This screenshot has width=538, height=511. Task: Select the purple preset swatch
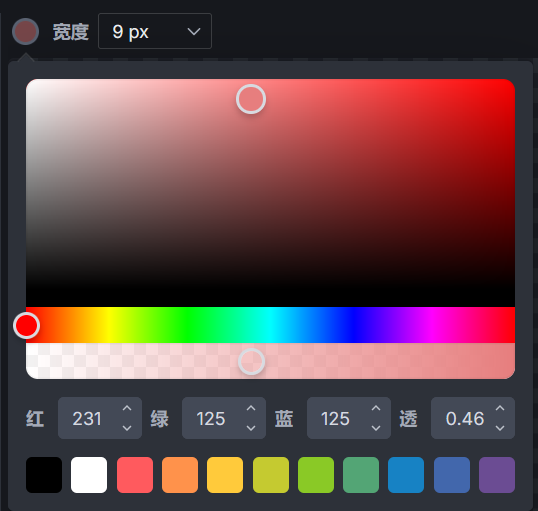click(497, 475)
